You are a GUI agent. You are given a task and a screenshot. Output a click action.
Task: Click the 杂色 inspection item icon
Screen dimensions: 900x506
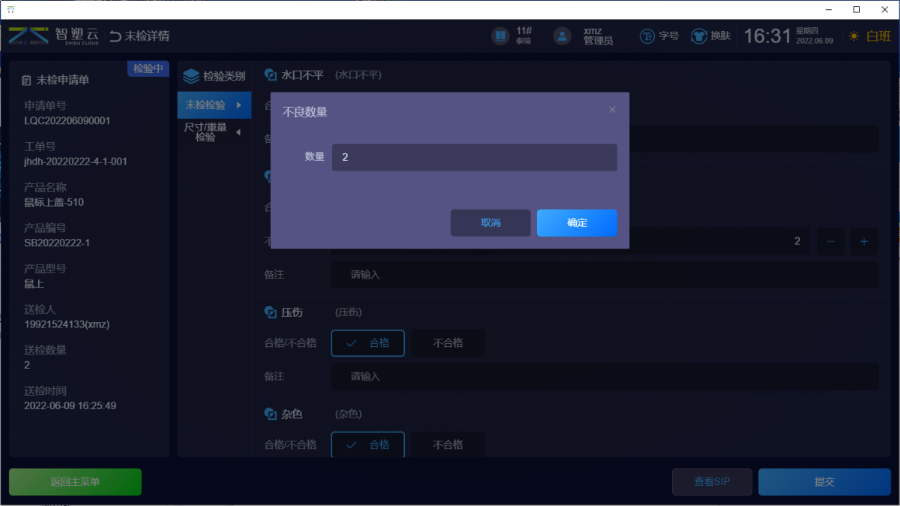point(270,414)
